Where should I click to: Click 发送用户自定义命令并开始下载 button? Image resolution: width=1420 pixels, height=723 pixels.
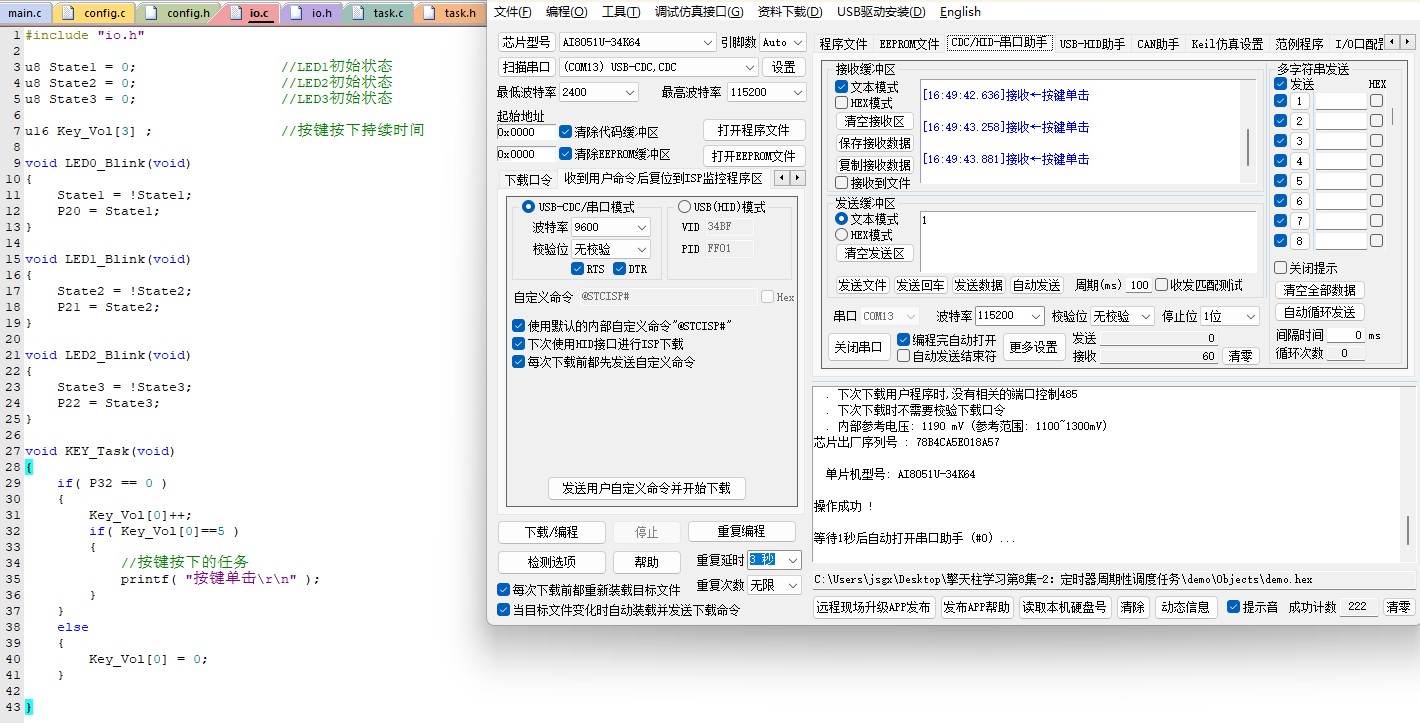646,489
